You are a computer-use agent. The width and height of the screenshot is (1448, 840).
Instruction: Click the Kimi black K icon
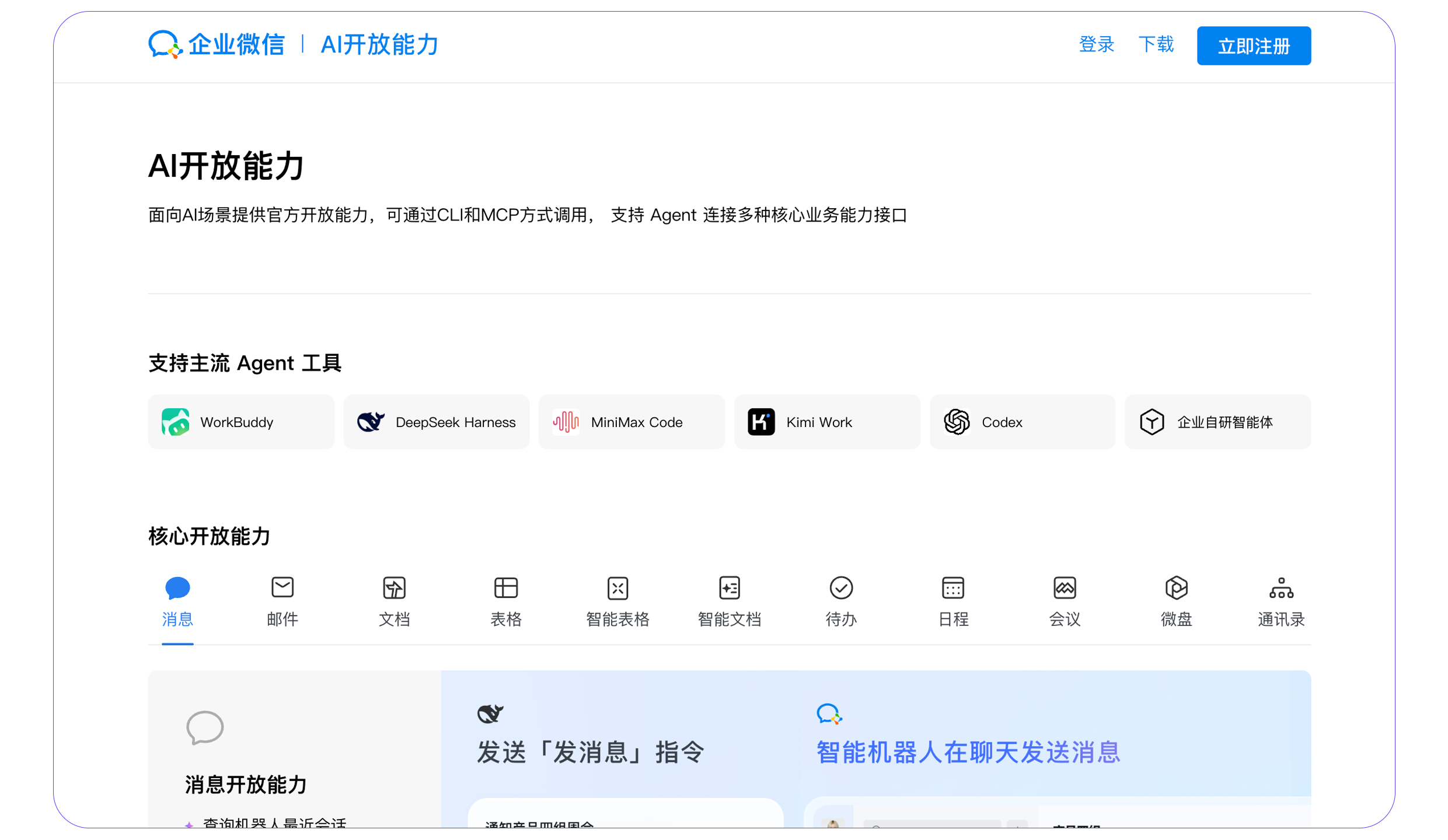point(761,422)
